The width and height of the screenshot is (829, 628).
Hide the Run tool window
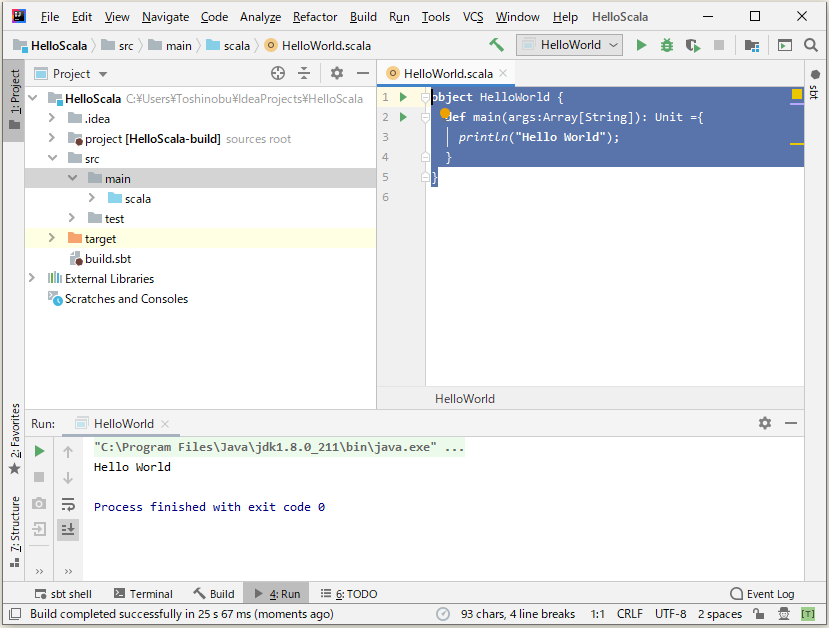click(x=791, y=423)
